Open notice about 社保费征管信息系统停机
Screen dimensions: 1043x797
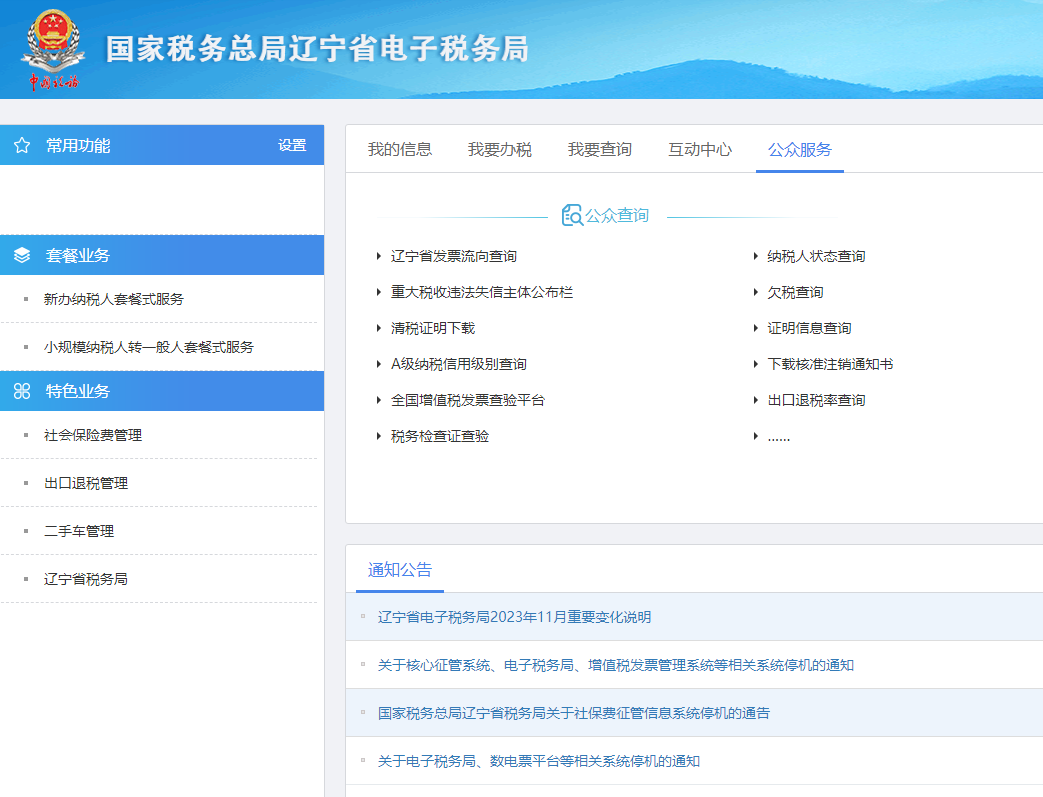573,713
